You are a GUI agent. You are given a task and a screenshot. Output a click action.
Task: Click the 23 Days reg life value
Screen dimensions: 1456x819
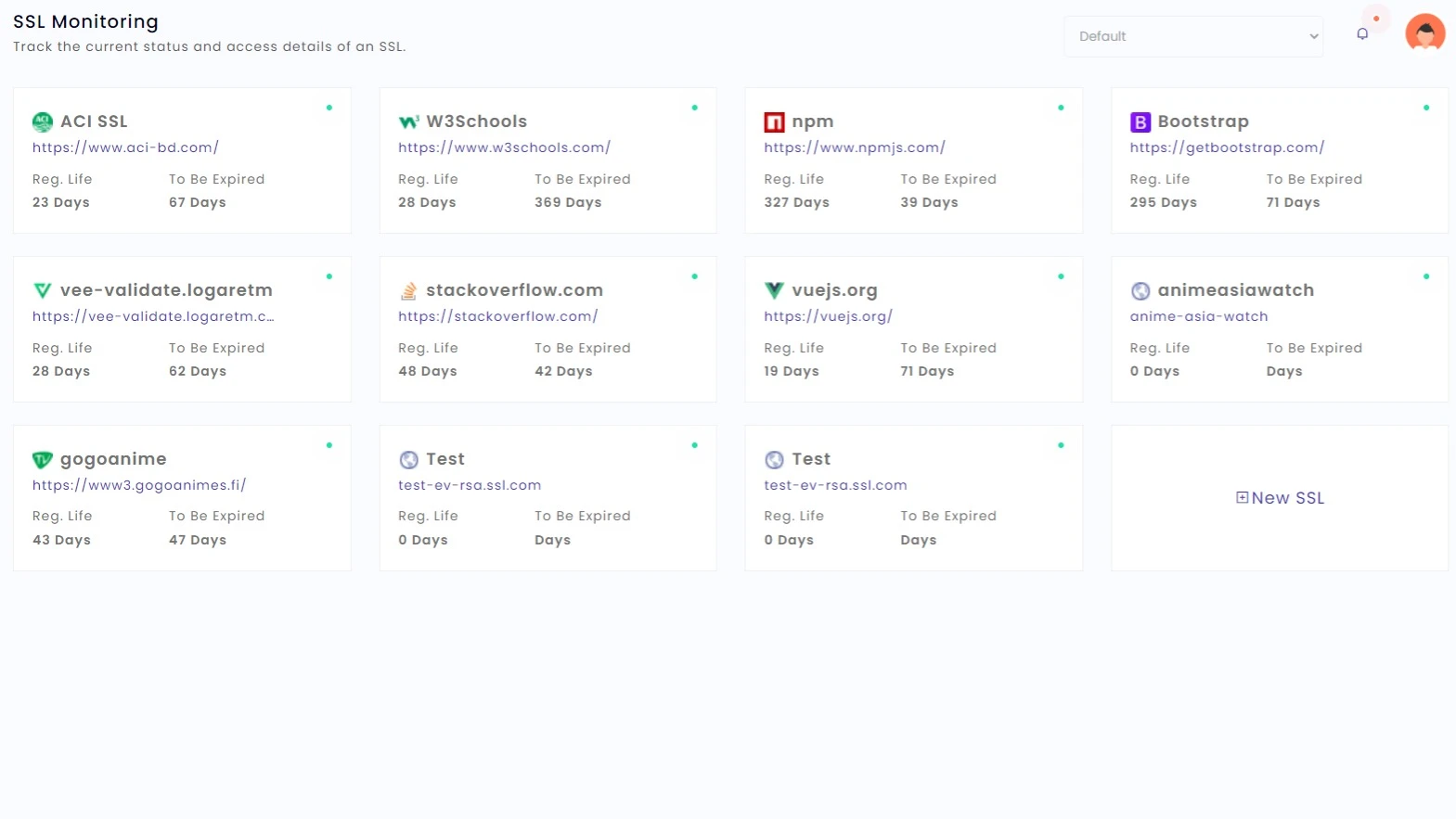[x=60, y=202]
